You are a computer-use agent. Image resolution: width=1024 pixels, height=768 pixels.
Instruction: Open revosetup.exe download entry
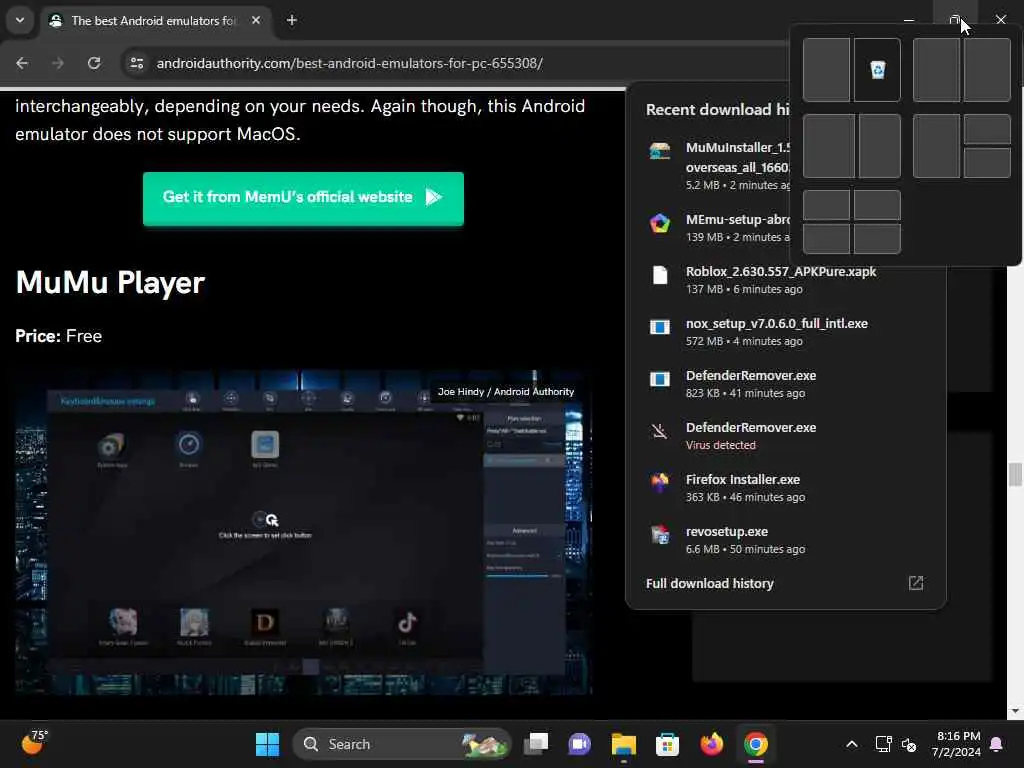click(786, 540)
